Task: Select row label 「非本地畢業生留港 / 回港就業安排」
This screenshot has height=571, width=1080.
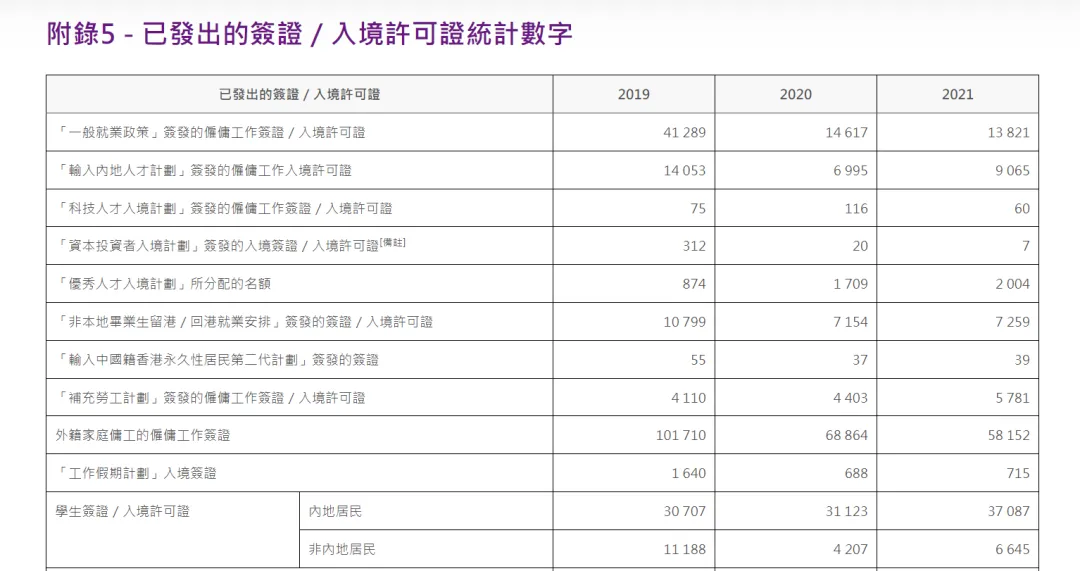Action: (245, 322)
